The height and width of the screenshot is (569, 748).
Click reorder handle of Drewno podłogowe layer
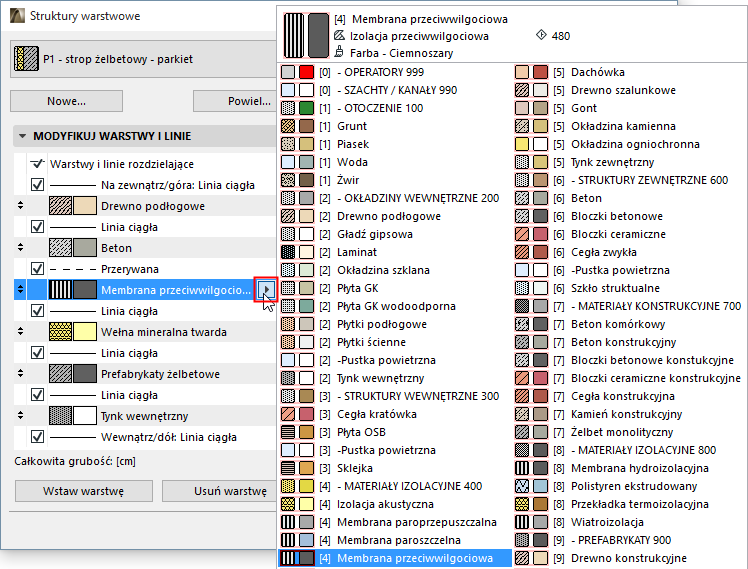click(20, 206)
